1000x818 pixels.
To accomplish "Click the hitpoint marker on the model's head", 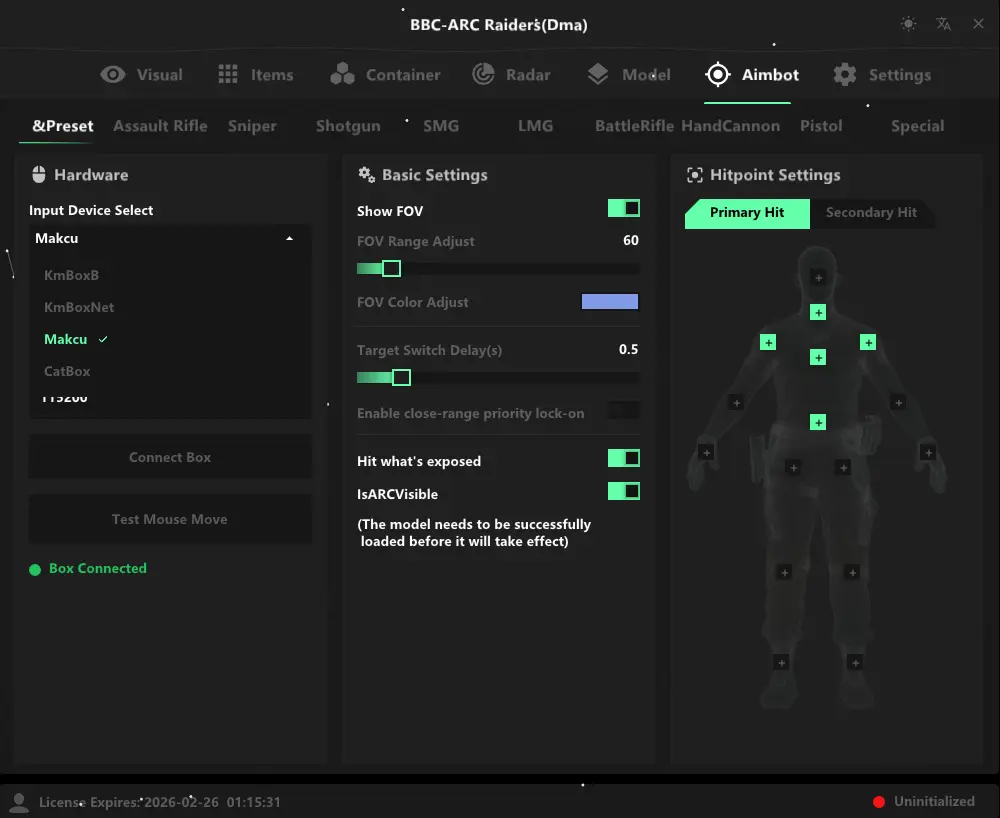I will click(x=818, y=277).
